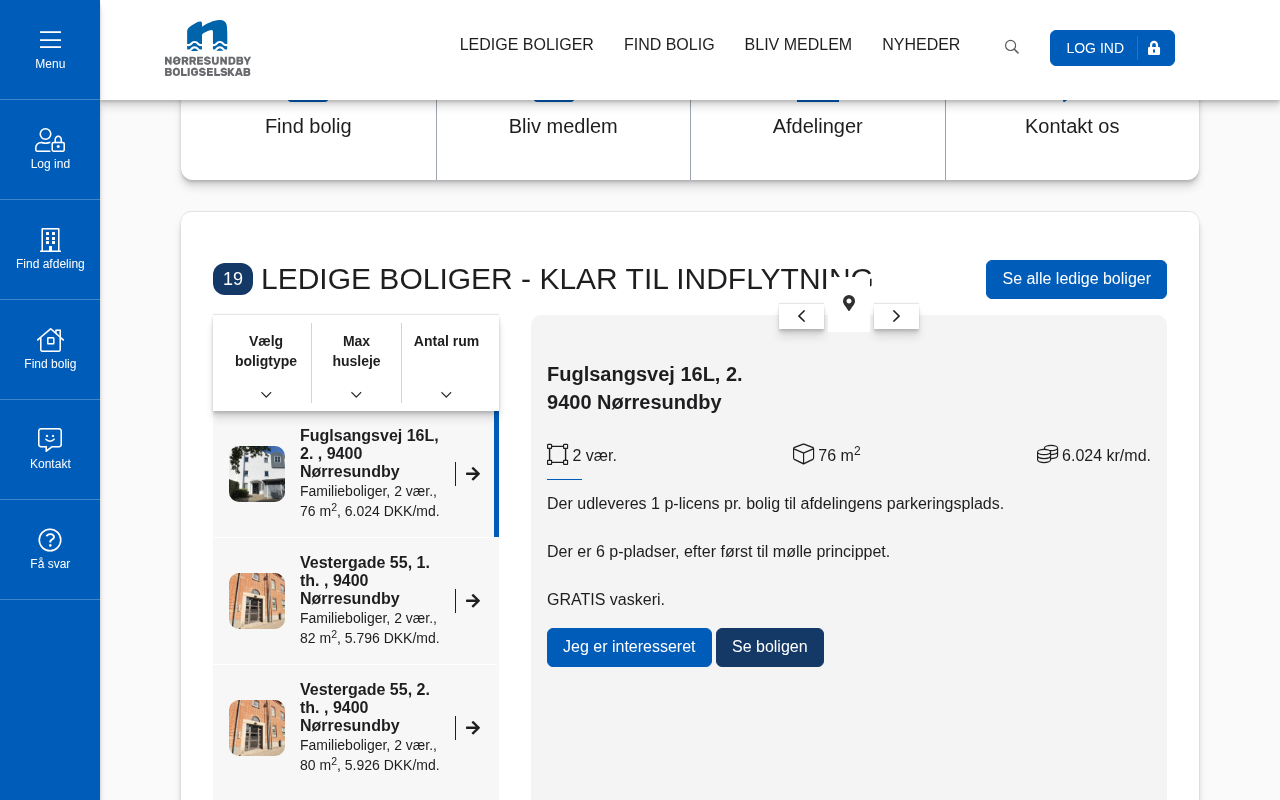Click the Få svar question mark icon
The width and height of the screenshot is (1280, 800).
(50, 540)
